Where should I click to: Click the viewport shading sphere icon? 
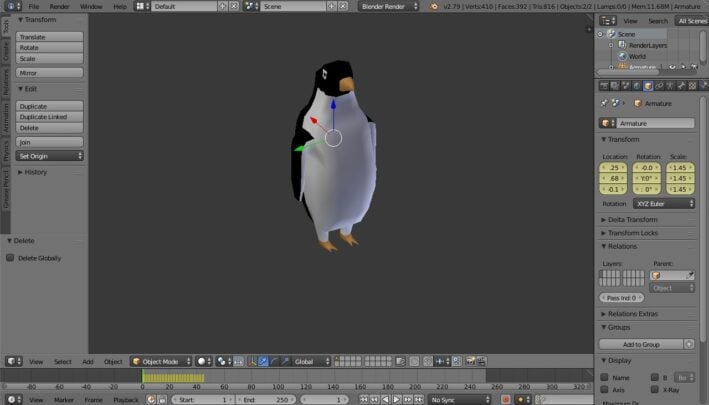click(201, 361)
